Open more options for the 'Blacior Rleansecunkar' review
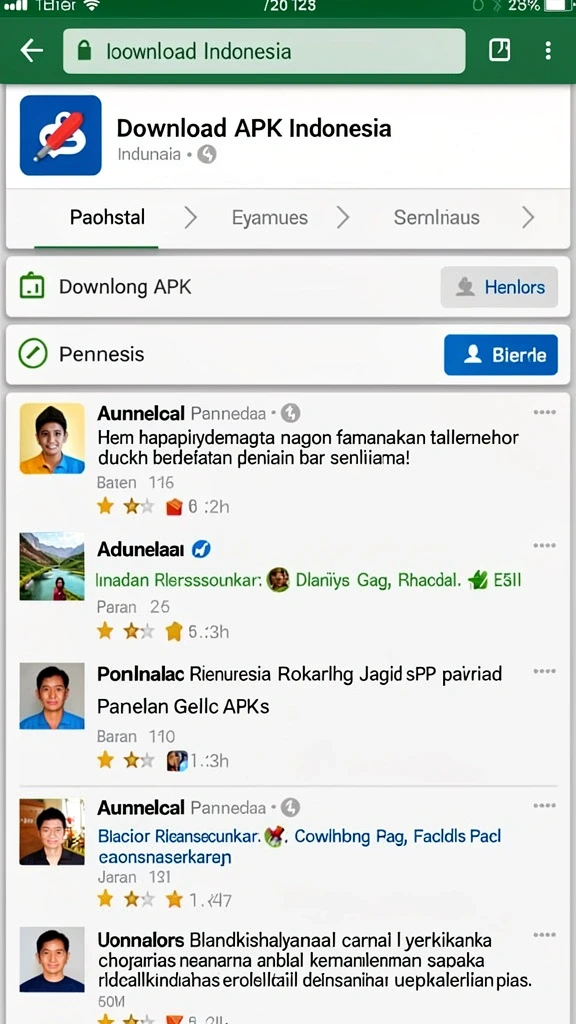The image size is (576, 1024). coord(544,807)
